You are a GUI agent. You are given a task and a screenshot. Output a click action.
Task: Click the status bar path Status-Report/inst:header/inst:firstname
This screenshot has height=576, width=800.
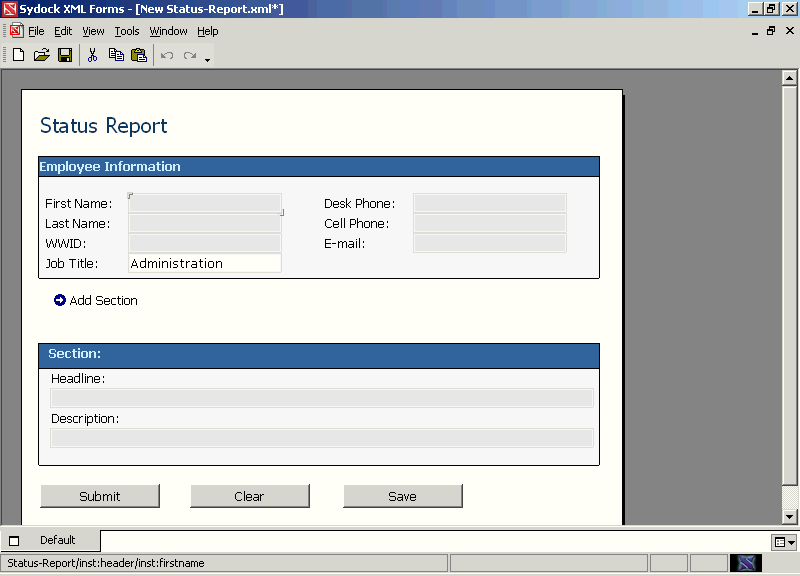(106, 563)
